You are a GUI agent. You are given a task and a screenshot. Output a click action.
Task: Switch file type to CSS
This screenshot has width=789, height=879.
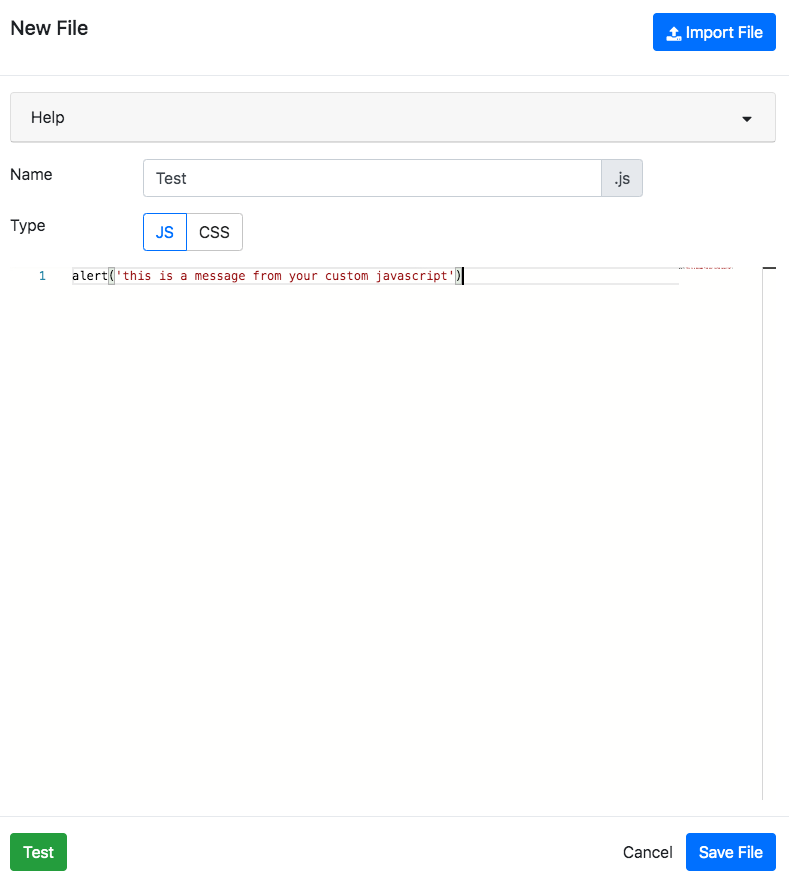(214, 232)
